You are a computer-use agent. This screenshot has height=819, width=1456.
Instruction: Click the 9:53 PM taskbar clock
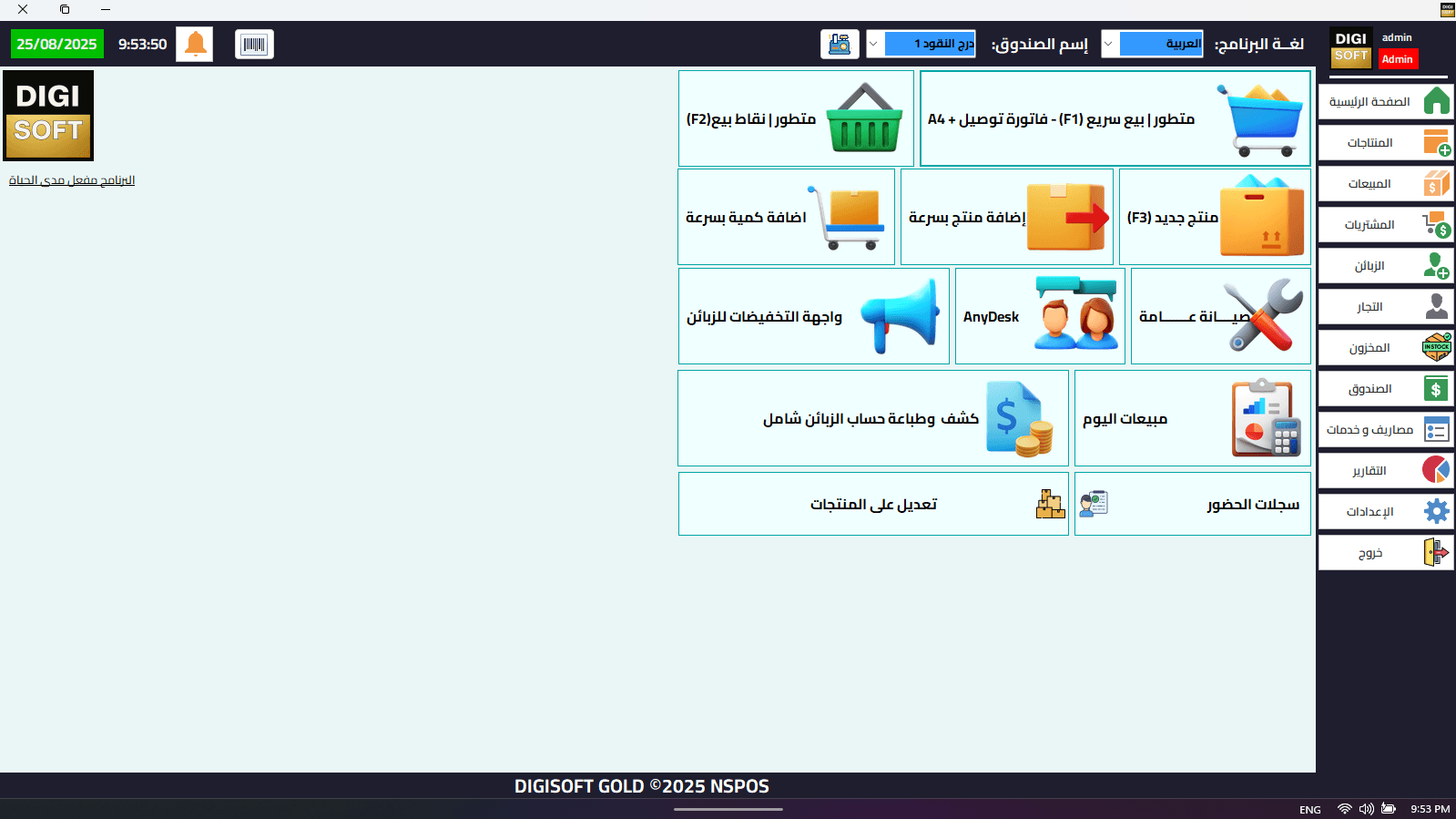[x=1430, y=809]
